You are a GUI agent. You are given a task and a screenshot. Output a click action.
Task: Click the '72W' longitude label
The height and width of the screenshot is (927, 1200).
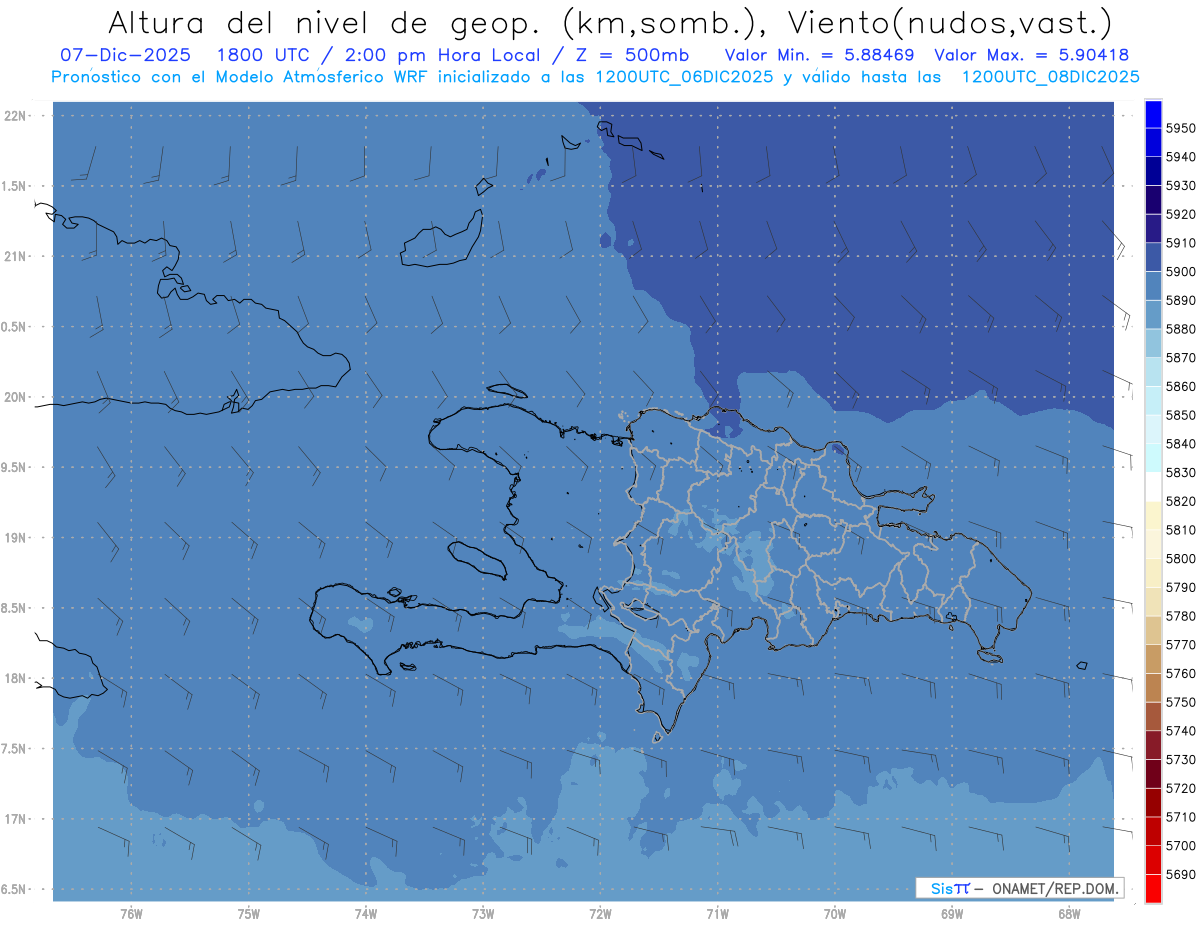pyautogui.click(x=600, y=914)
